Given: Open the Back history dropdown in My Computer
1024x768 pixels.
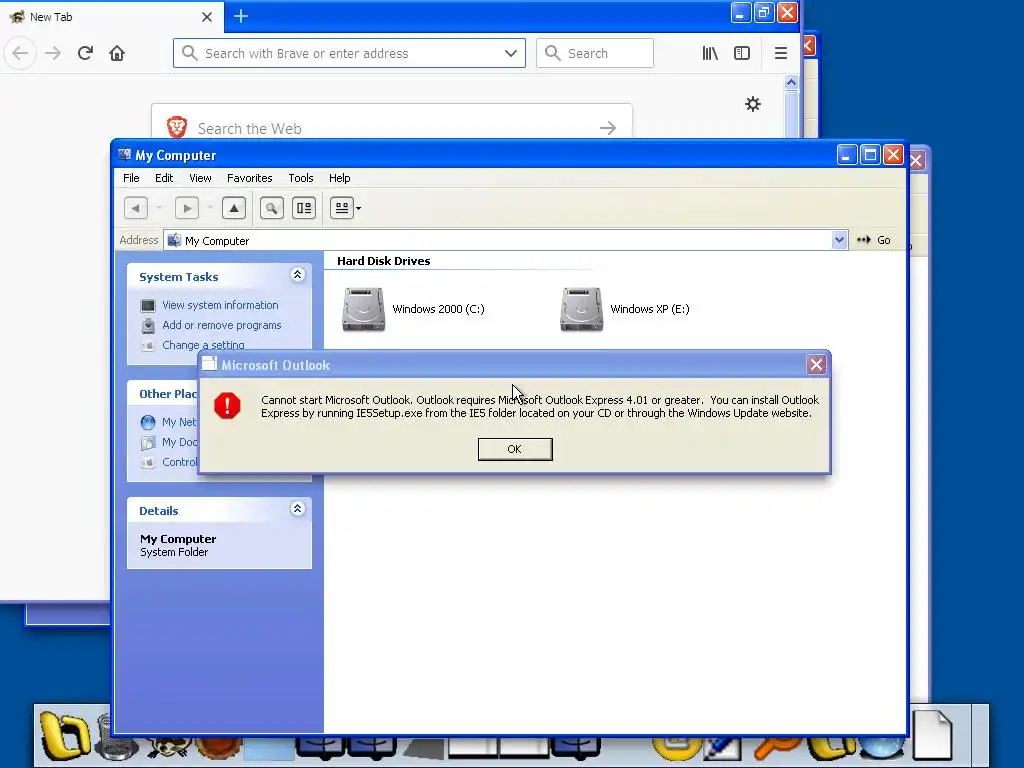Looking at the screenshot, I should click(159, 208).
